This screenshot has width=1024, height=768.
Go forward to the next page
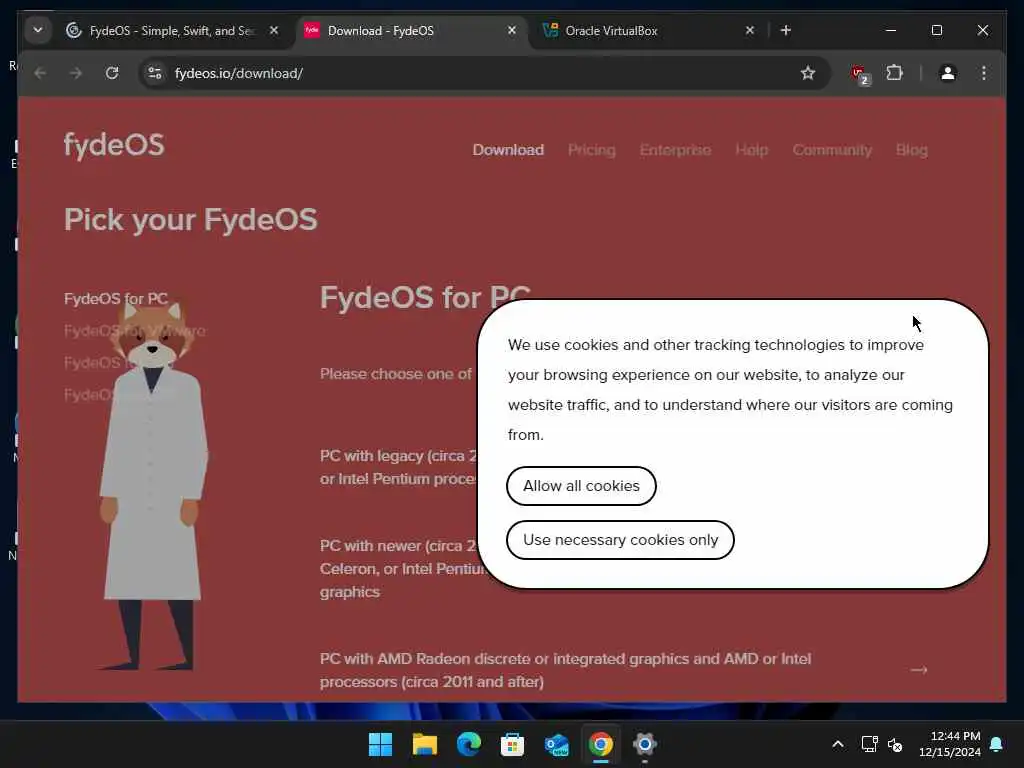tap(76, 73)
